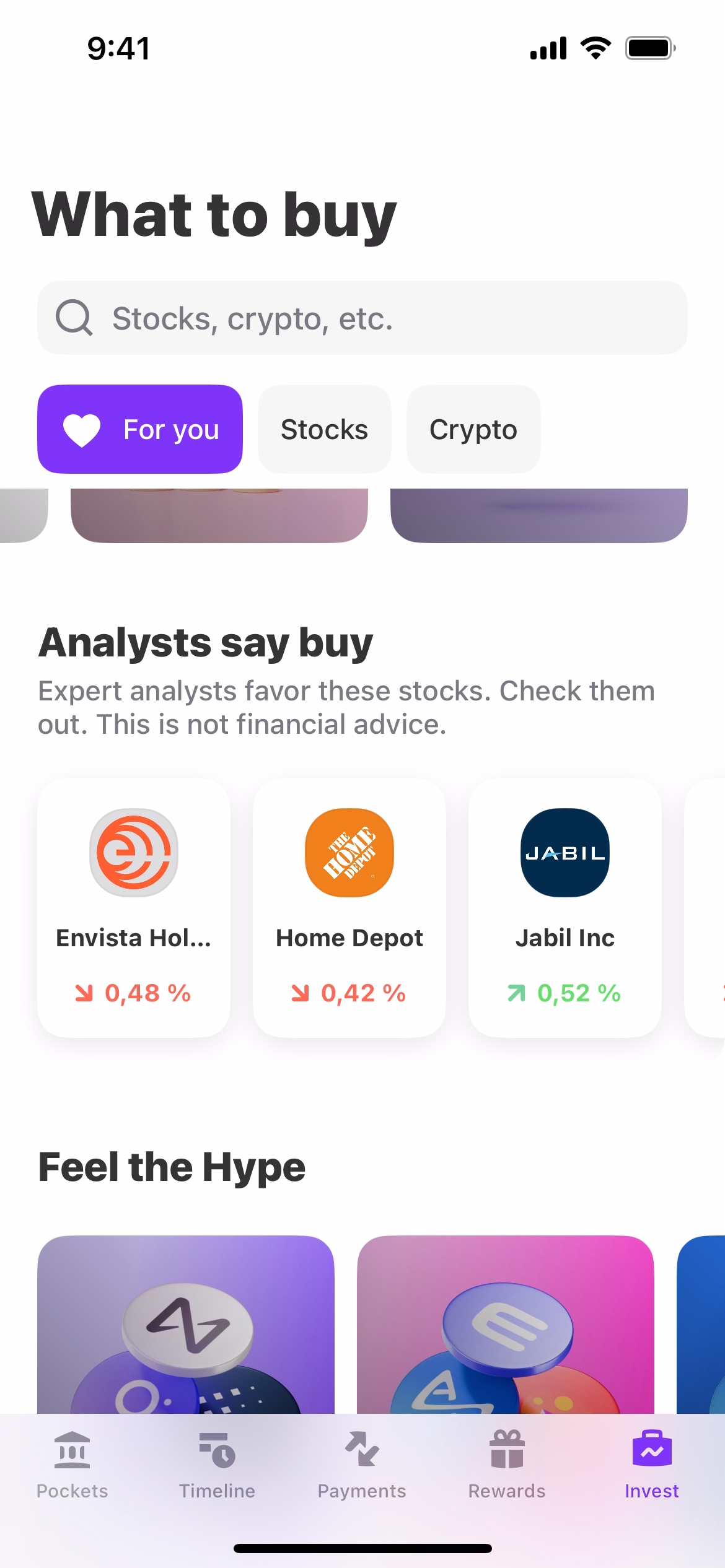
Task: Tap the Invest briefcase icon
Action: [652, 1449]
